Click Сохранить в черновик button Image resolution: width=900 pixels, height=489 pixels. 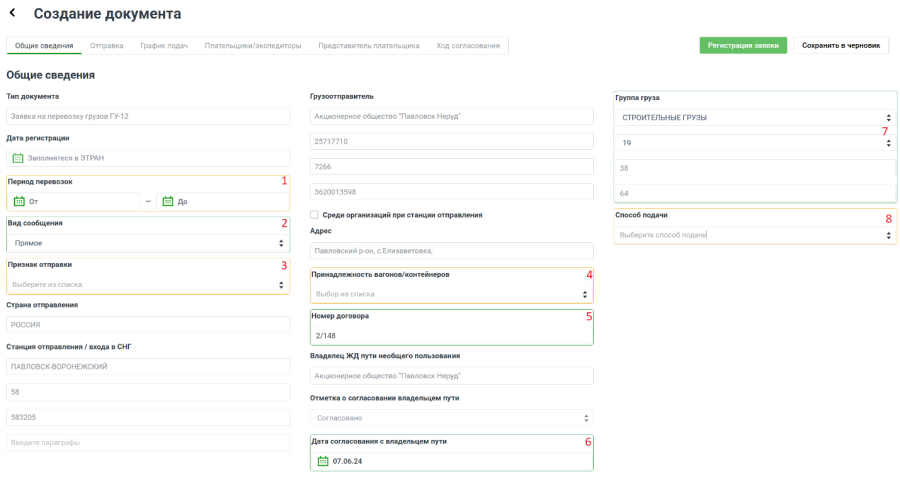pos(841,46)
